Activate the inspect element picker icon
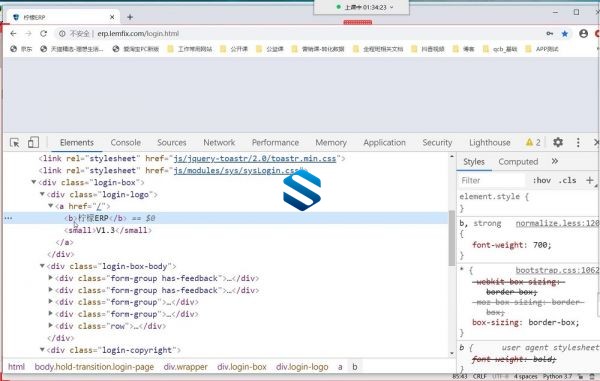This screenshot has height=381, width=600. [15, 143]
